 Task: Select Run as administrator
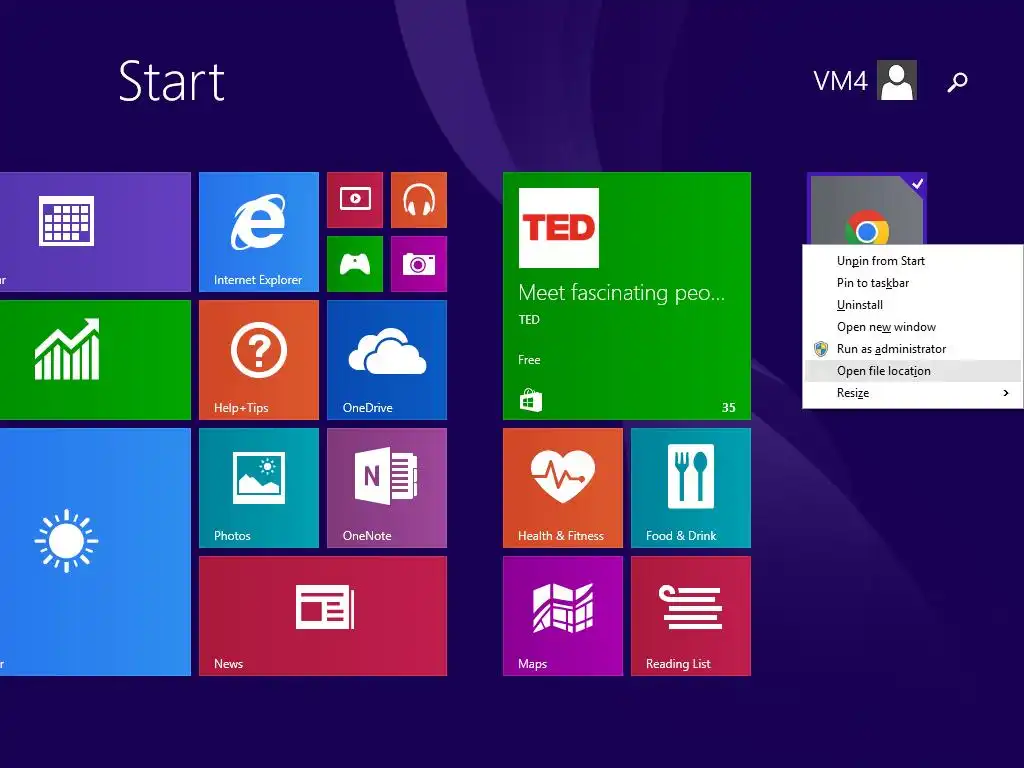coord(912,349)
